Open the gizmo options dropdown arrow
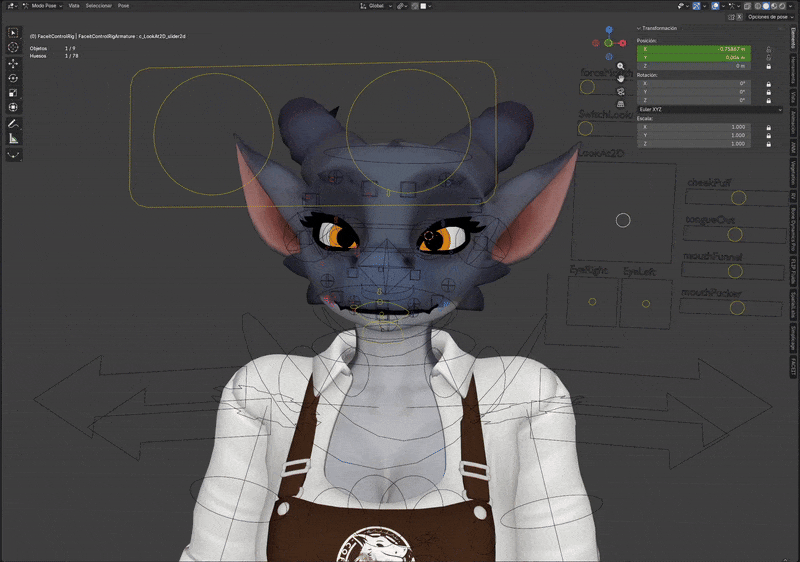The height and width of the screenshot is (562, 800). [704, 6]
